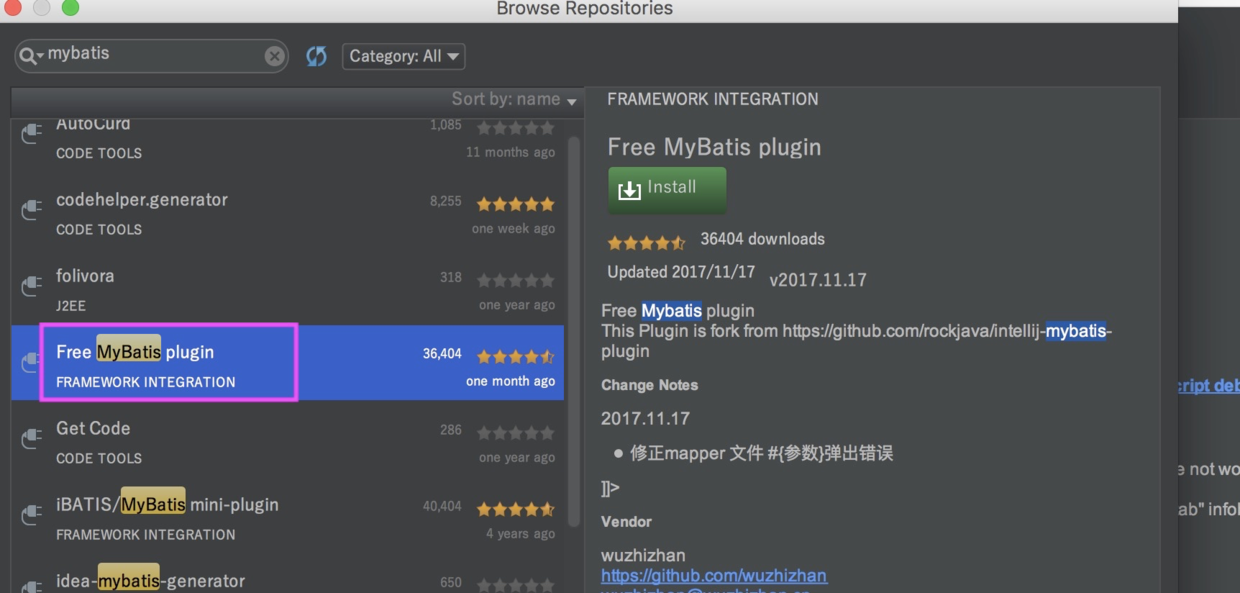The height and width of the screenshot is (593, 1240).
Task: Select the AutoCurd plugin row
Action: [x=287, y=139]
